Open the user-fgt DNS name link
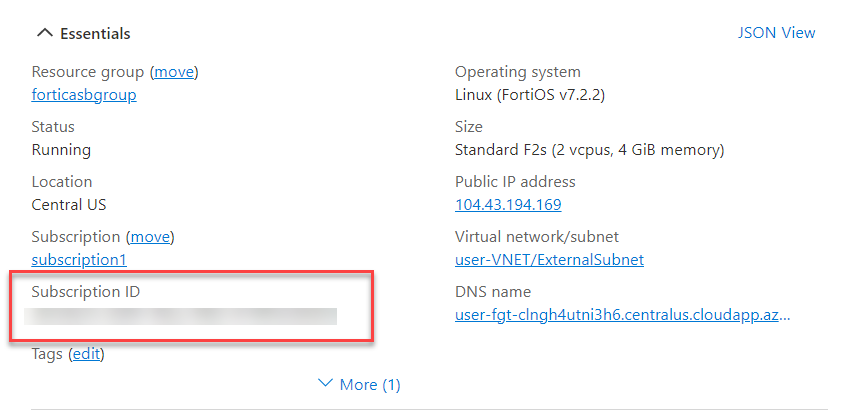The width and height of the screenshot is (844, 410). (x=622, y=316)
